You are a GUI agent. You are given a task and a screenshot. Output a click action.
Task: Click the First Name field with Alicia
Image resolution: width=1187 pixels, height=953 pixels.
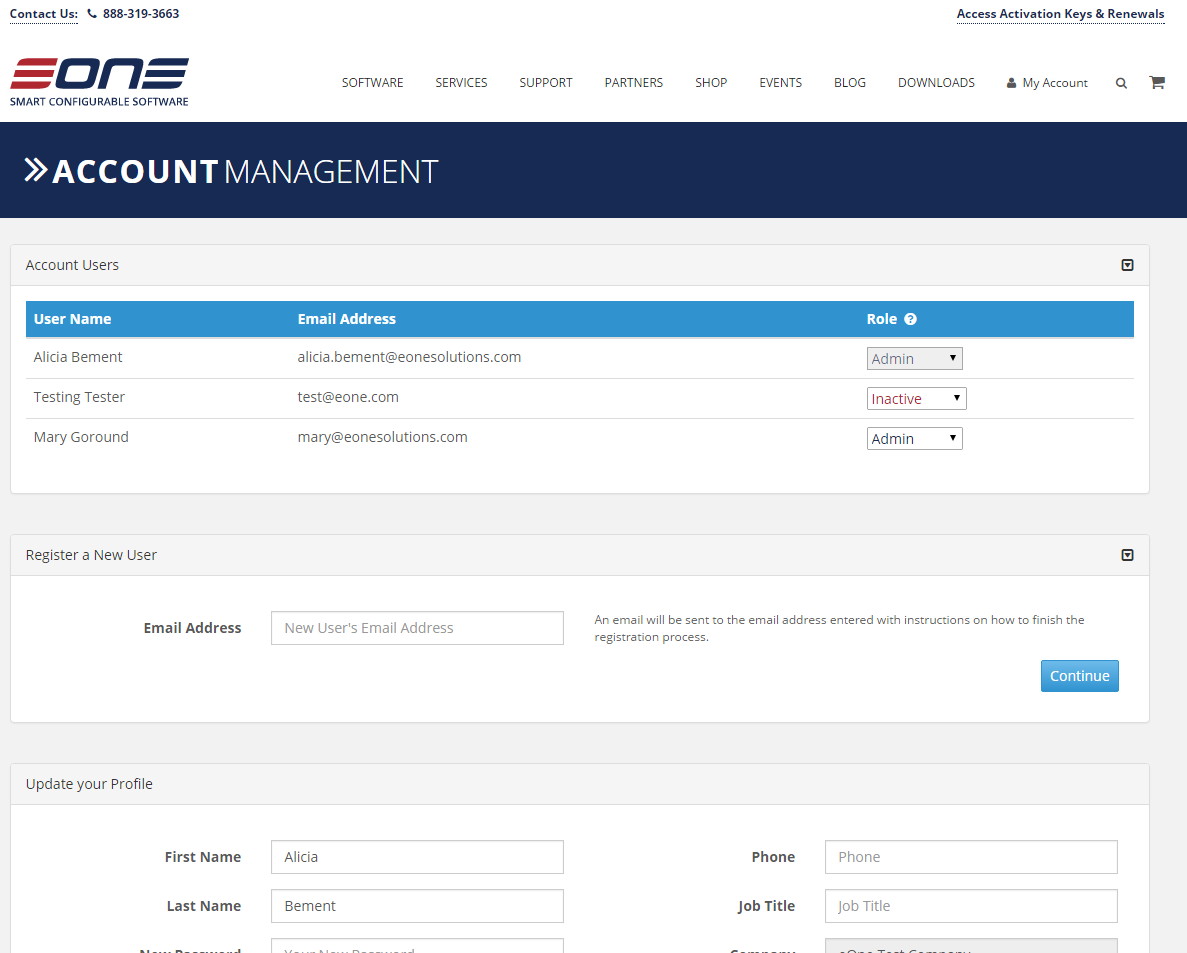tap(417, 857)
